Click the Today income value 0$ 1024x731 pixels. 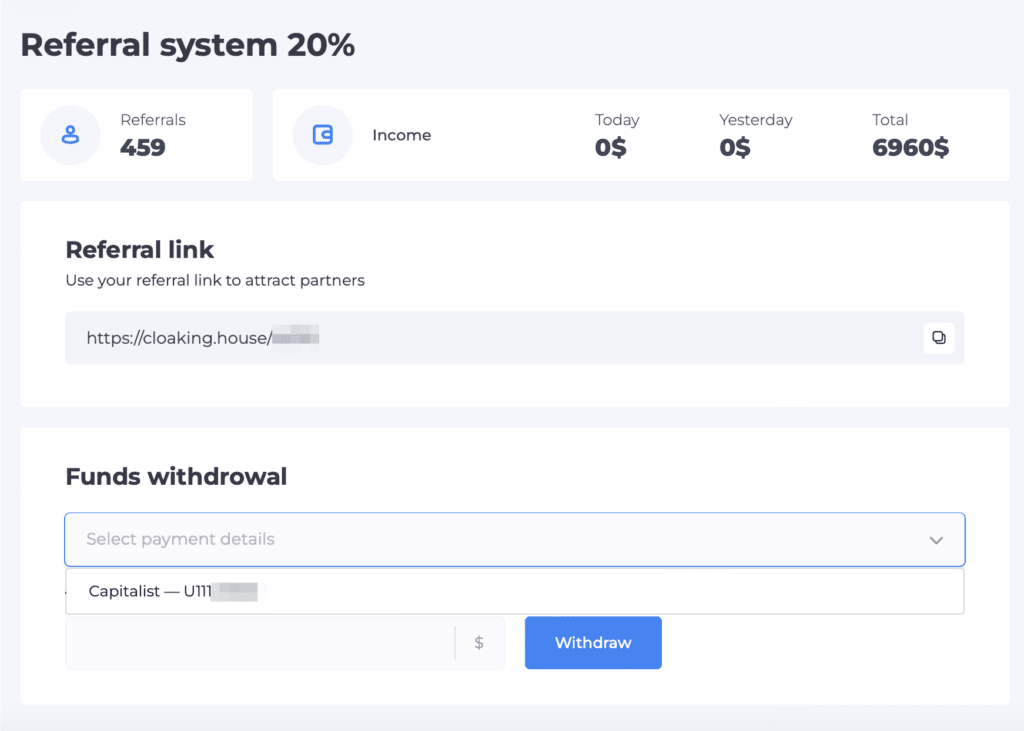610,147
